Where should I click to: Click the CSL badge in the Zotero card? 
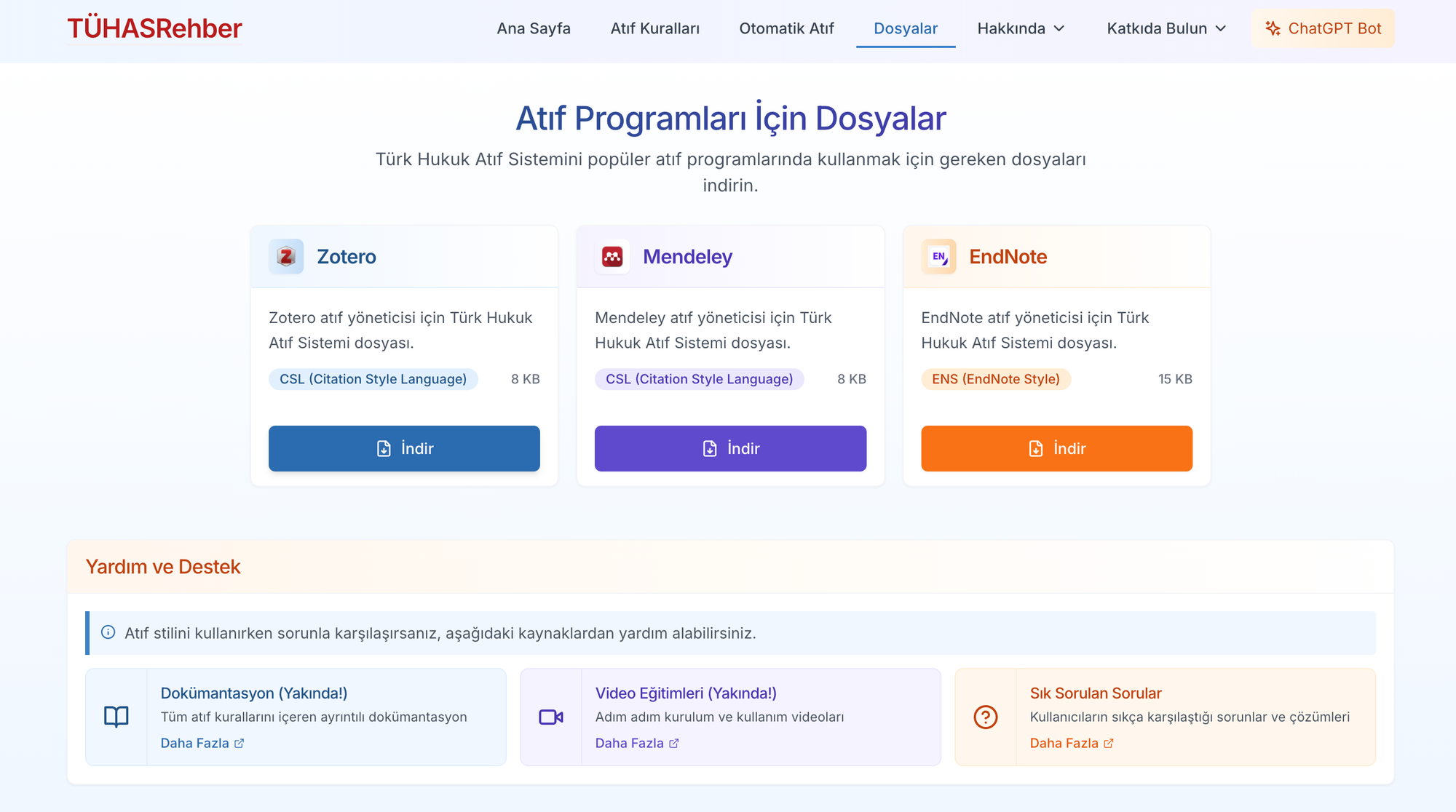click(x=373, y=379)
